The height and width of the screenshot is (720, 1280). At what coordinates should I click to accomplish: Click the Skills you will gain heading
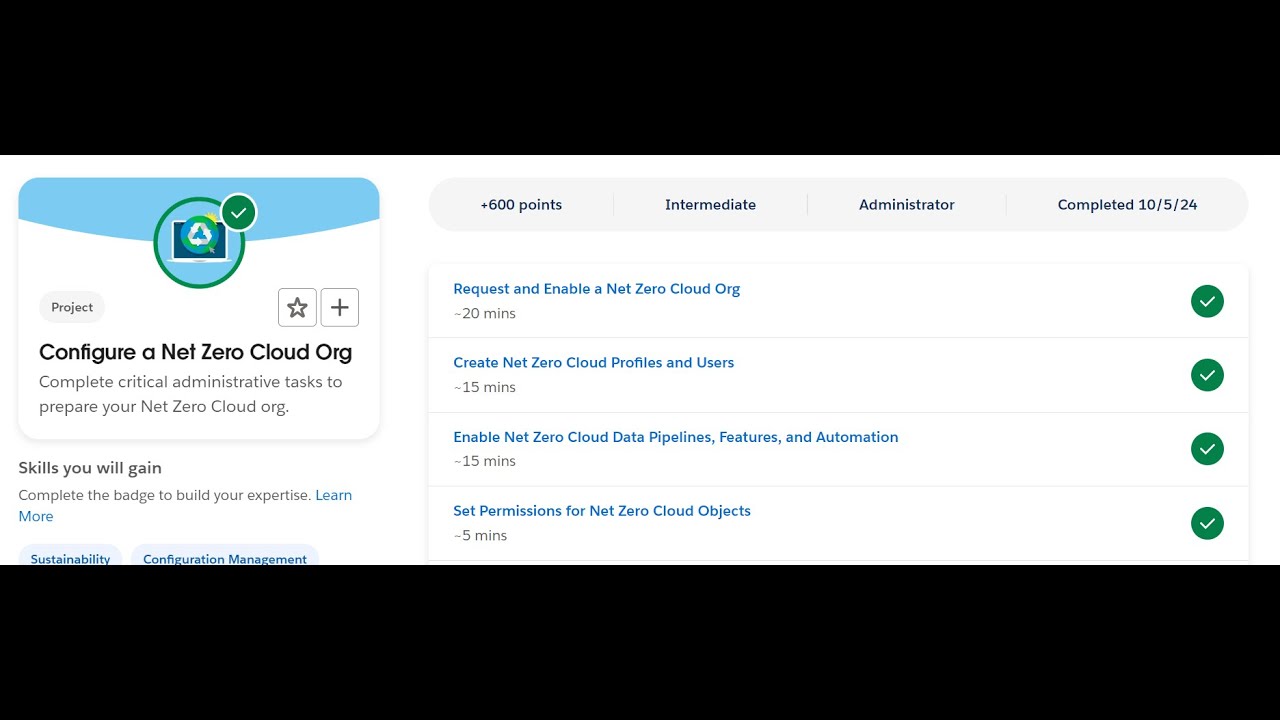click(x=90, y=468)
